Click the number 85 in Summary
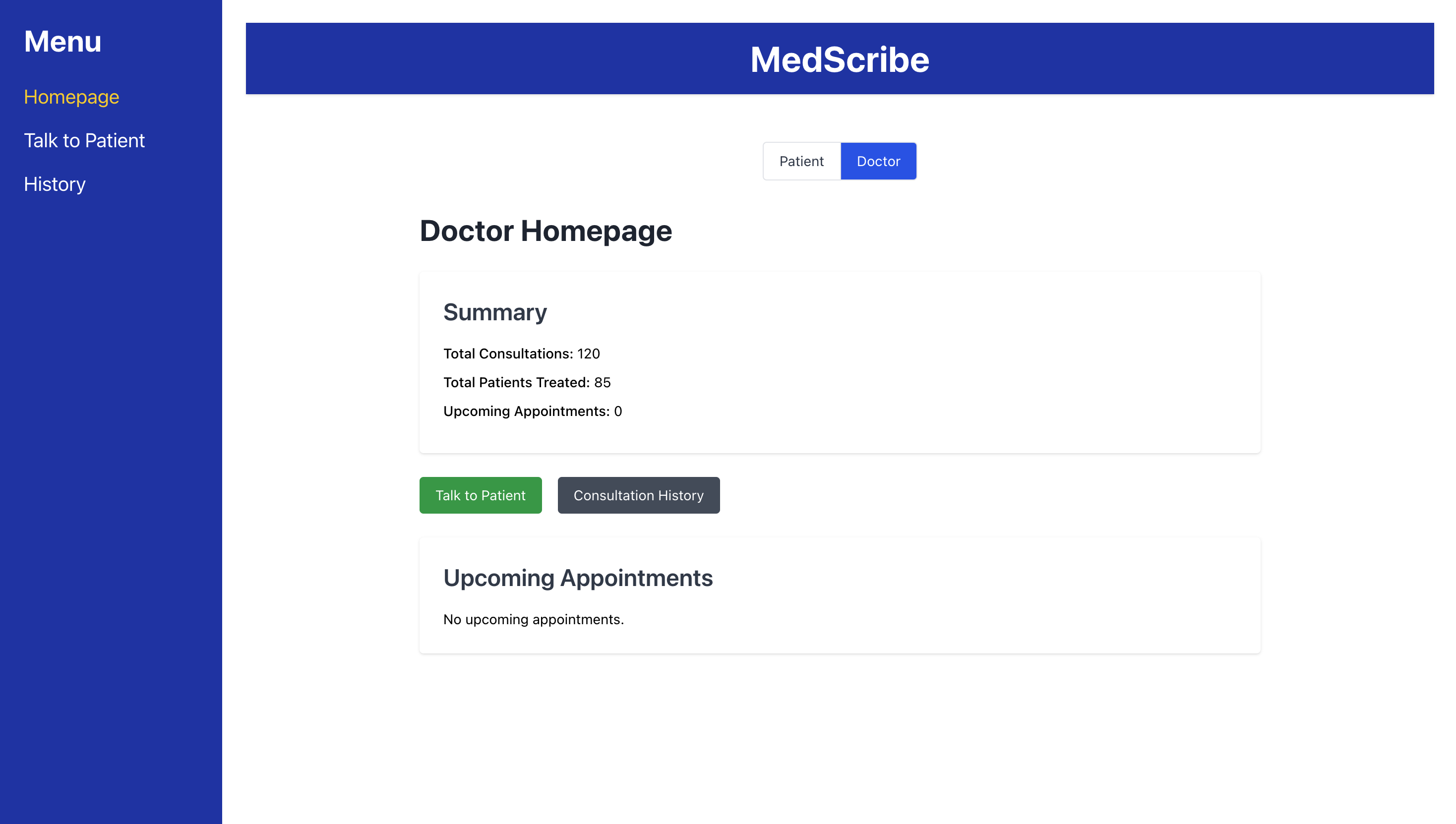Viewport: 1456px width, 824px height. pos(603,383)
